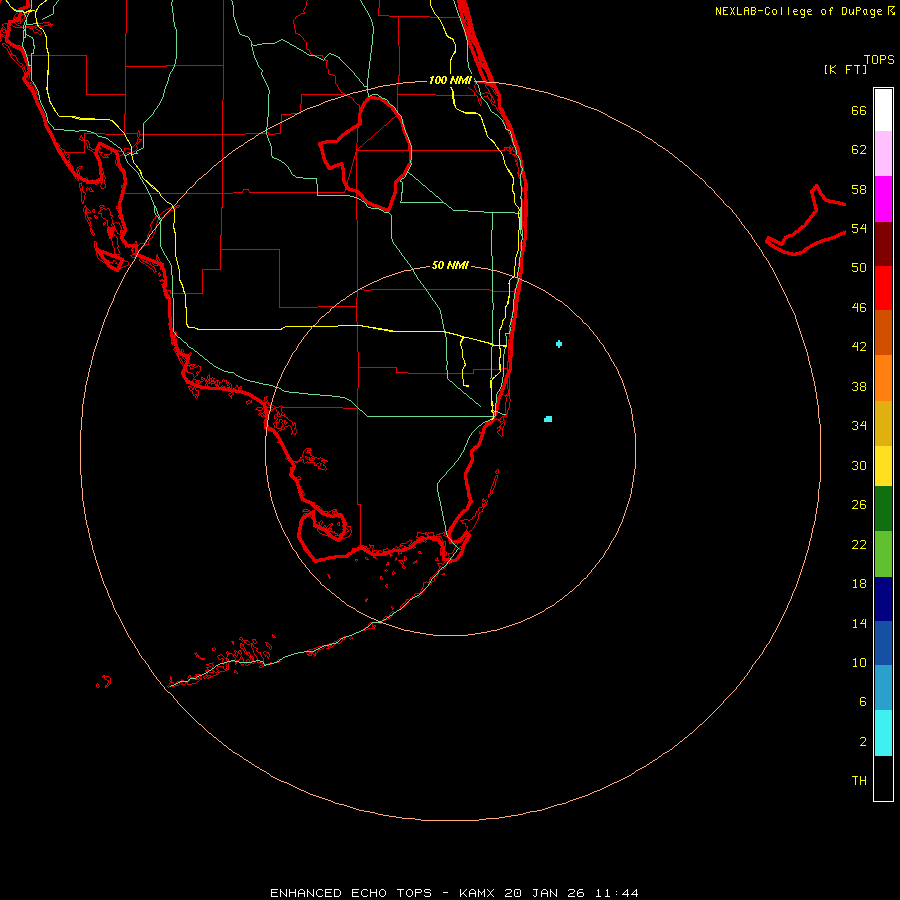
Task: Click the '50 NMI' range ring label
Action: [x=450, y=265]
